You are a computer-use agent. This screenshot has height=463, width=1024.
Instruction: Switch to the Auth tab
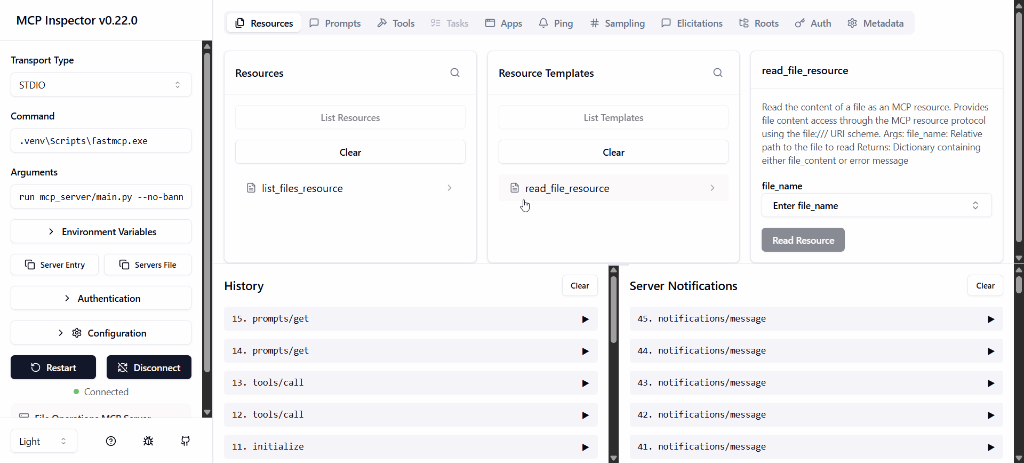813,23
